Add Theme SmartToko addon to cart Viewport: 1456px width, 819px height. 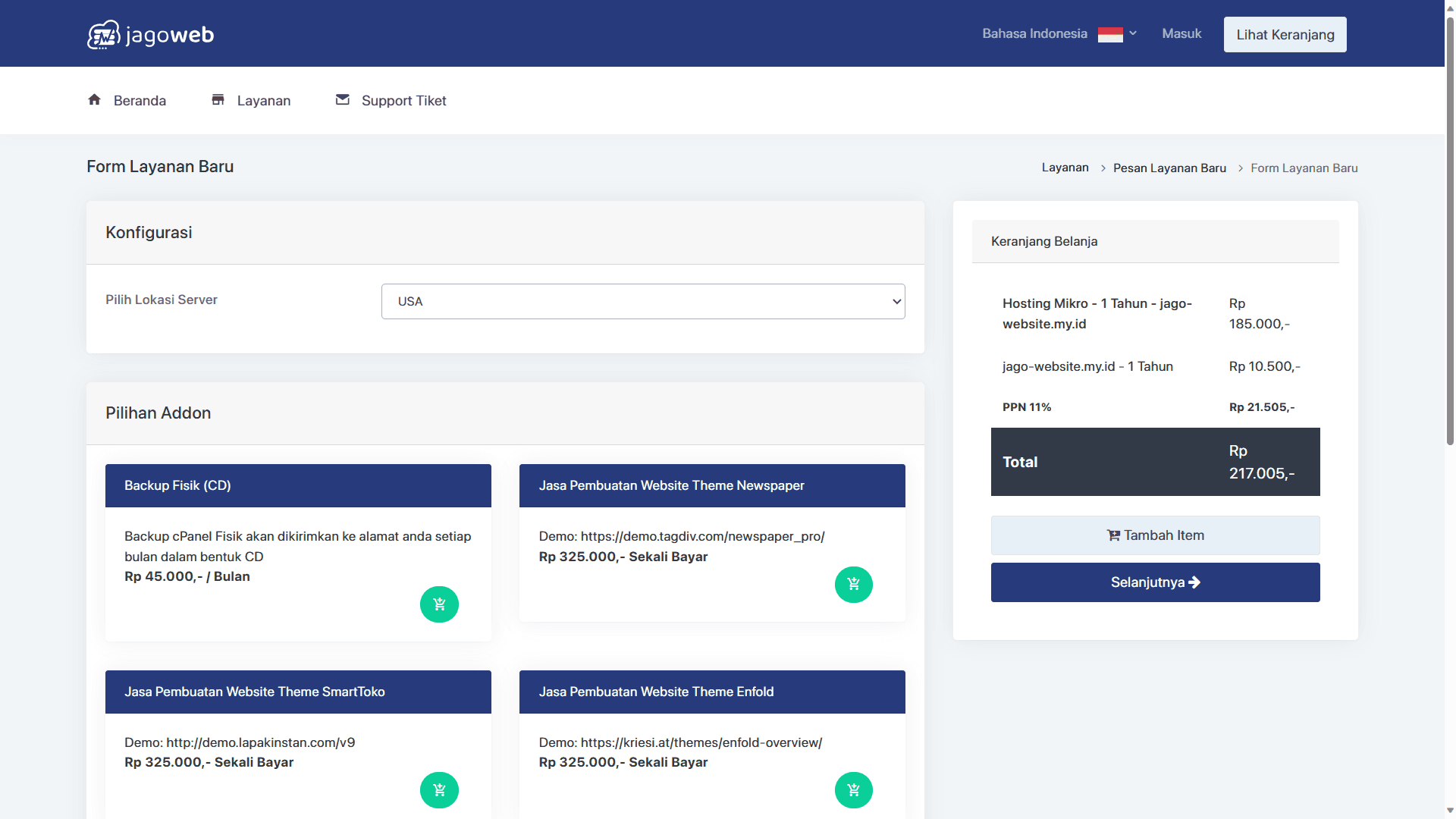(x=439, y=790)
